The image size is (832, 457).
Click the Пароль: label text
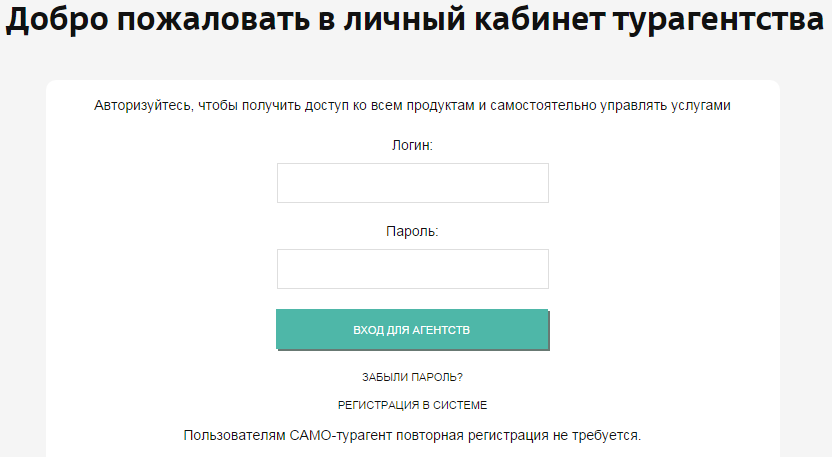click(x=412, y=231)
